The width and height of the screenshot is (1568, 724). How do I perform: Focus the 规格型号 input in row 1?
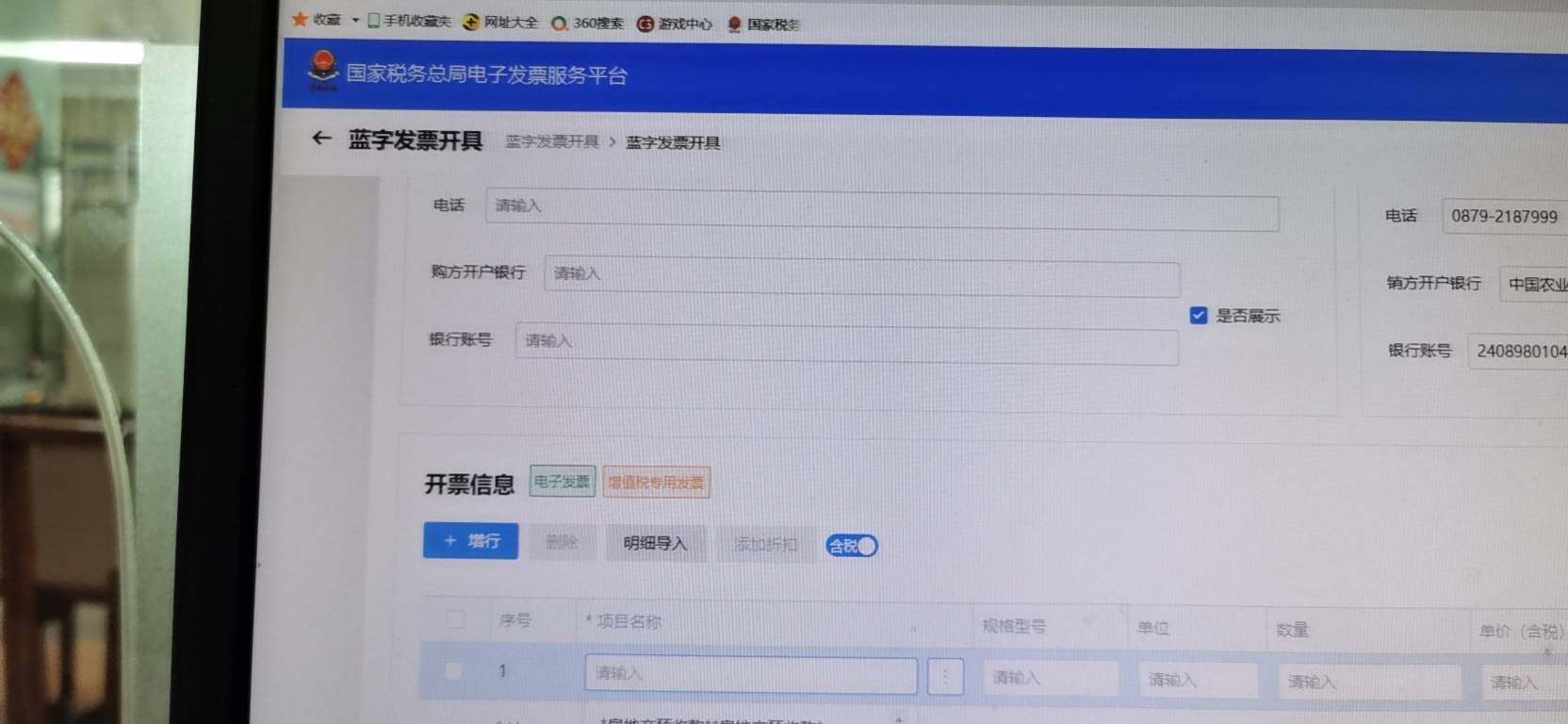(1051, 678)
